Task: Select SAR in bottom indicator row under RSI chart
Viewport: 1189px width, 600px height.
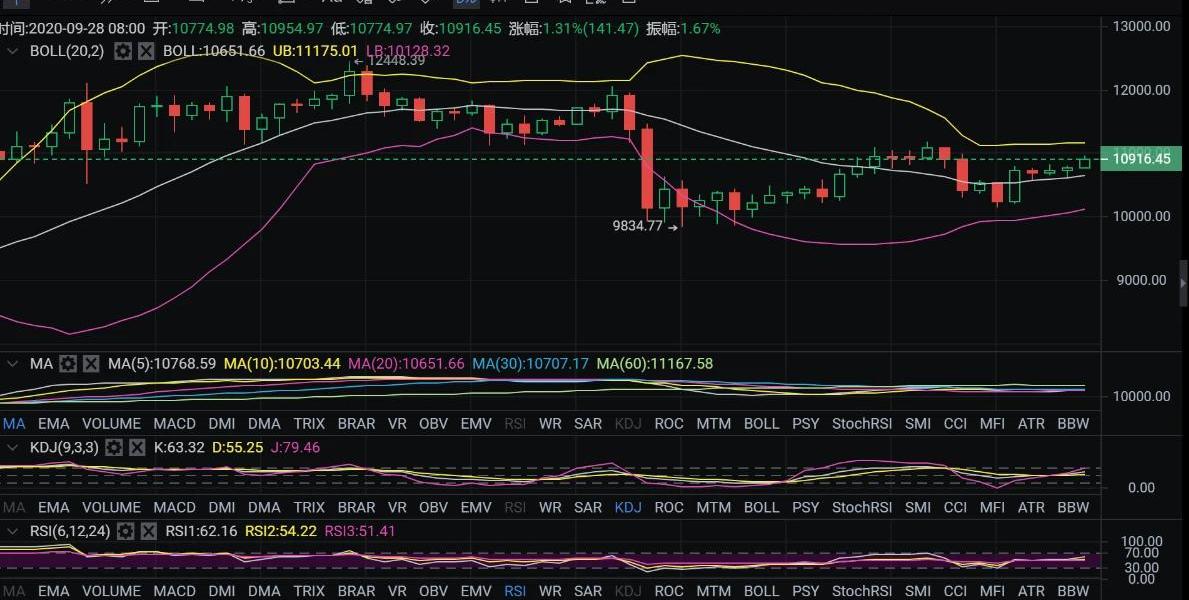Action: [588, 591]
